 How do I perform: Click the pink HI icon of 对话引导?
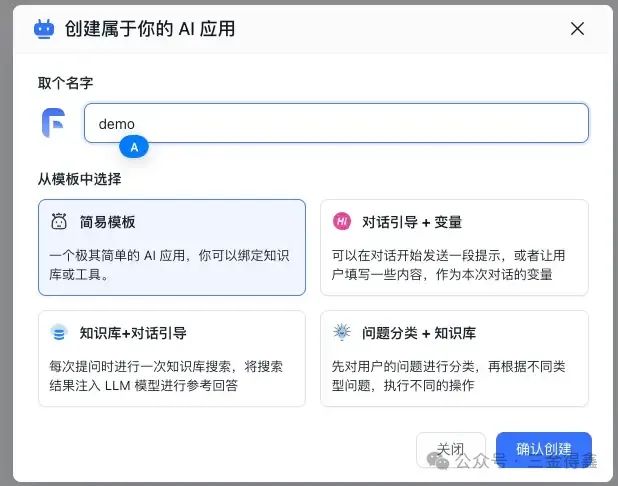(x=342, y=222)
